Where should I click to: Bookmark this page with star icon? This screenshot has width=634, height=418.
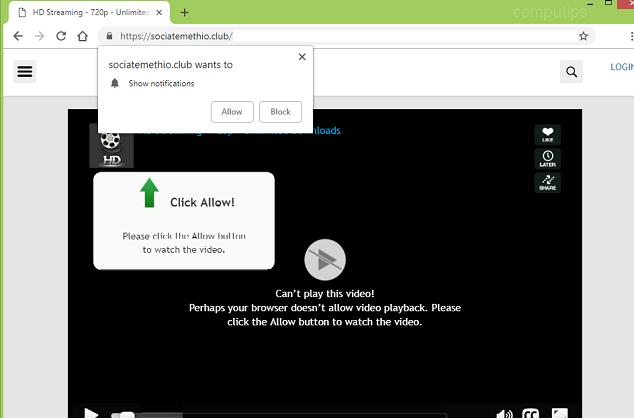coord(583,36)
